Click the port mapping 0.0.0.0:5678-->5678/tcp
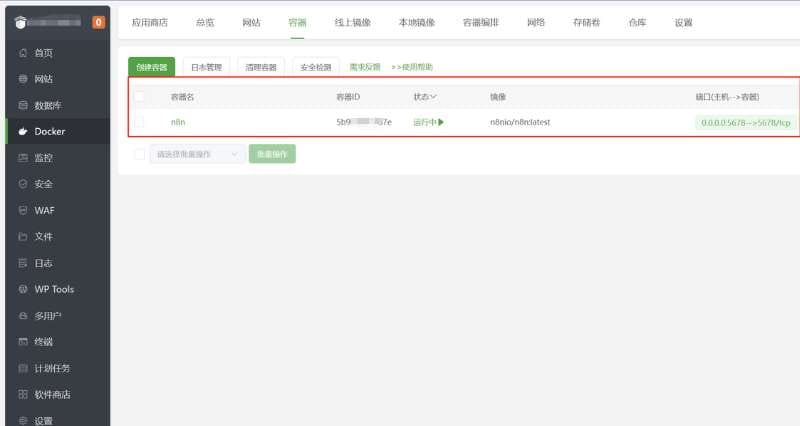The width and height of the screenshot is (800, 426). (745, 122)
